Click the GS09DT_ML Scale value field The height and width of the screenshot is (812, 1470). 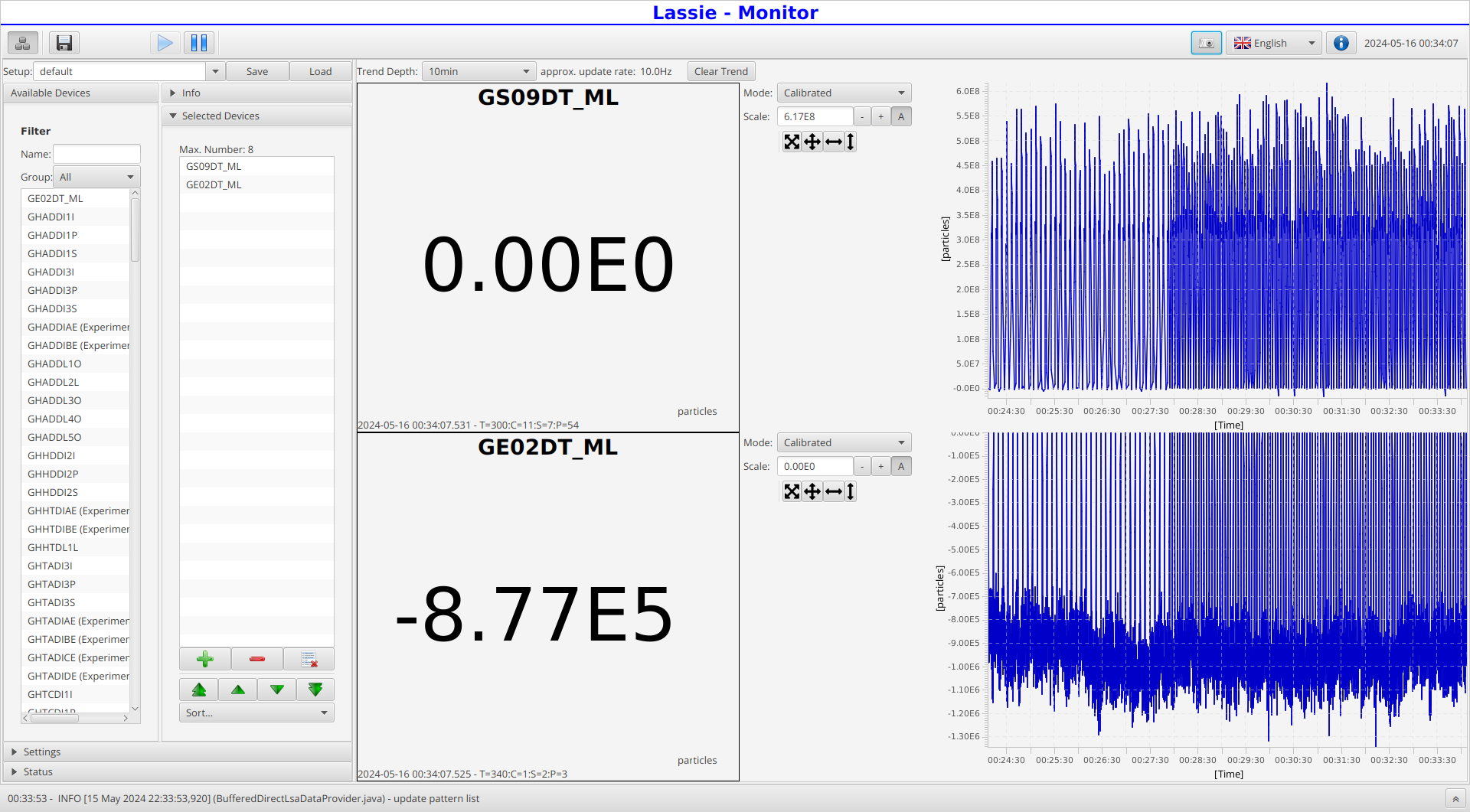pyautogui.click(x=815, y=116)
